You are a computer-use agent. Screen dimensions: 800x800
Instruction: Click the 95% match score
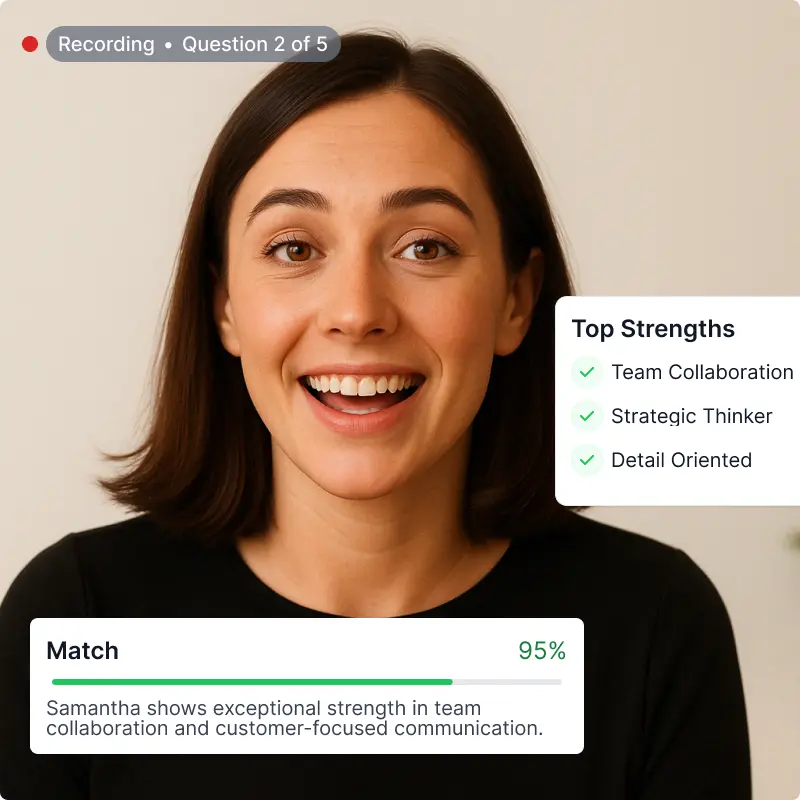pos(542,651)
